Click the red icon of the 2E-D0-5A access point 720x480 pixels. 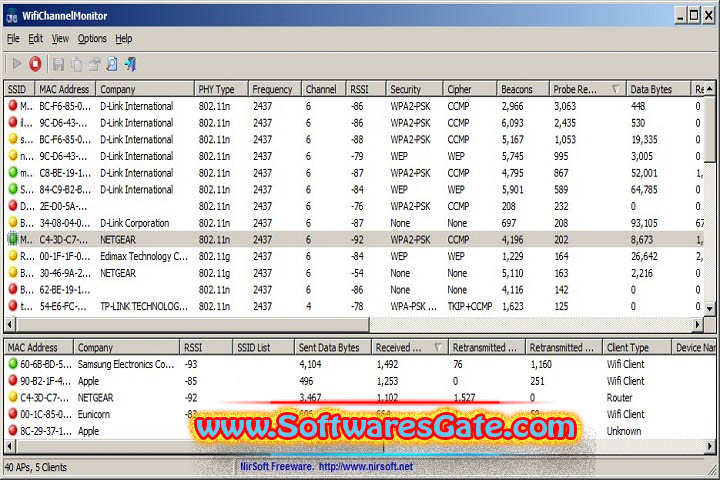13,205
